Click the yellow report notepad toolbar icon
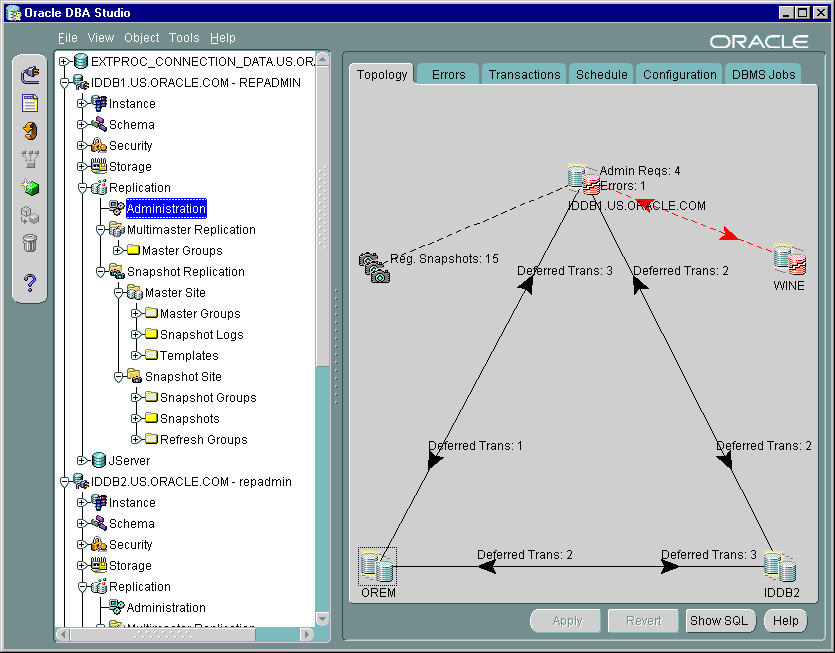Viewport: 835px width, 653px height. pos(30,103)
